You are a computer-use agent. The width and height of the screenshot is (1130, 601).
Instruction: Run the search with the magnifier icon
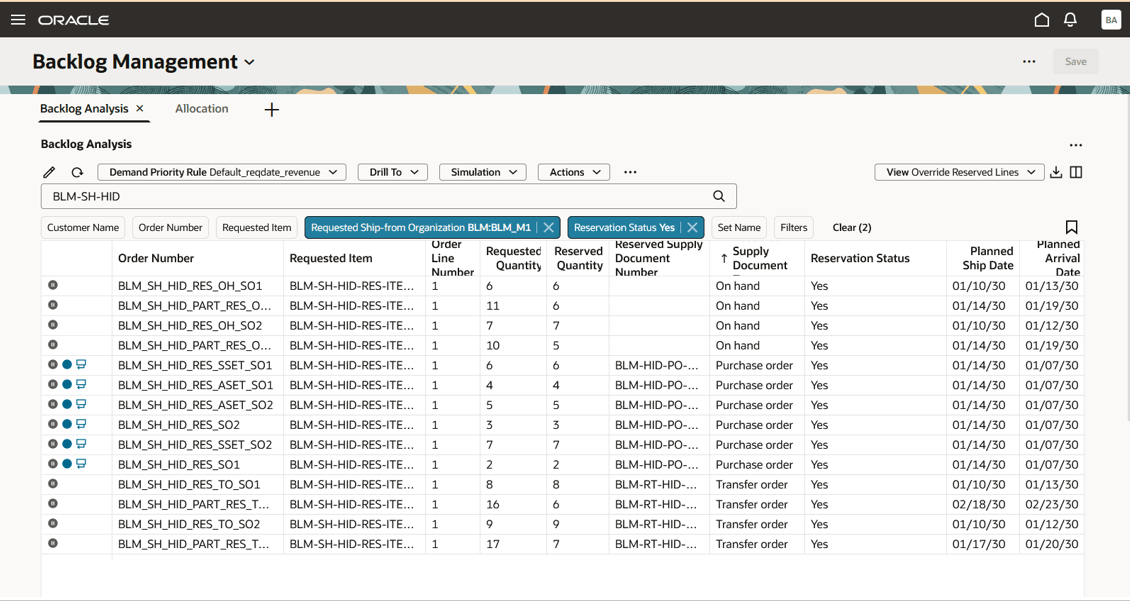pyautogui.click(x=719, y=196)
